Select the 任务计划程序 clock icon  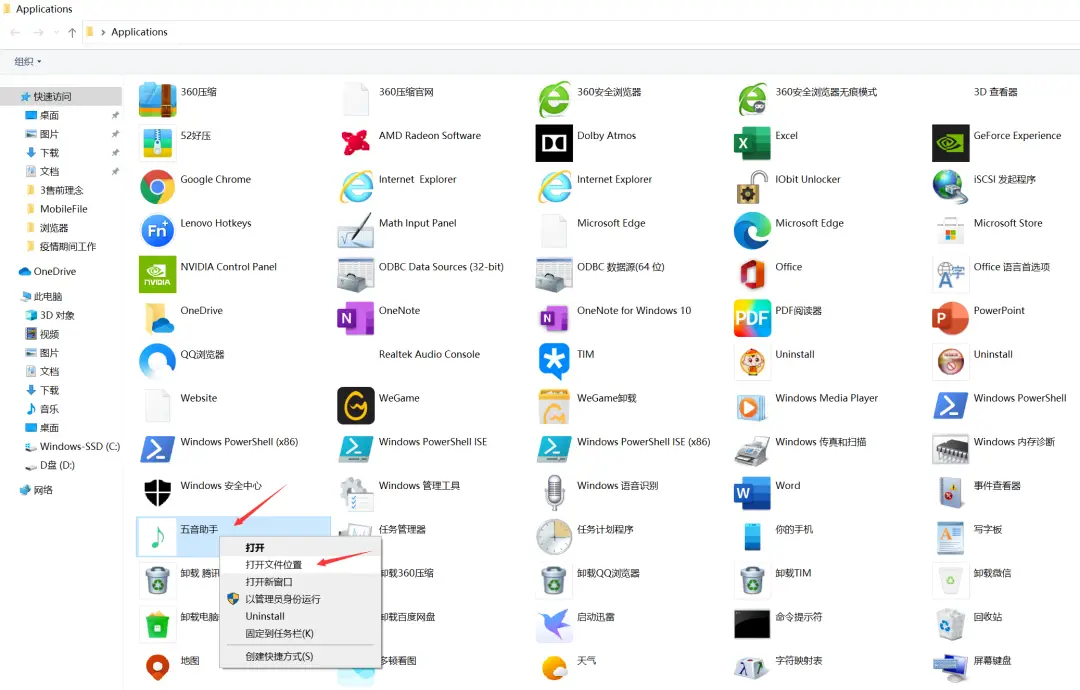tap(554, 537)
